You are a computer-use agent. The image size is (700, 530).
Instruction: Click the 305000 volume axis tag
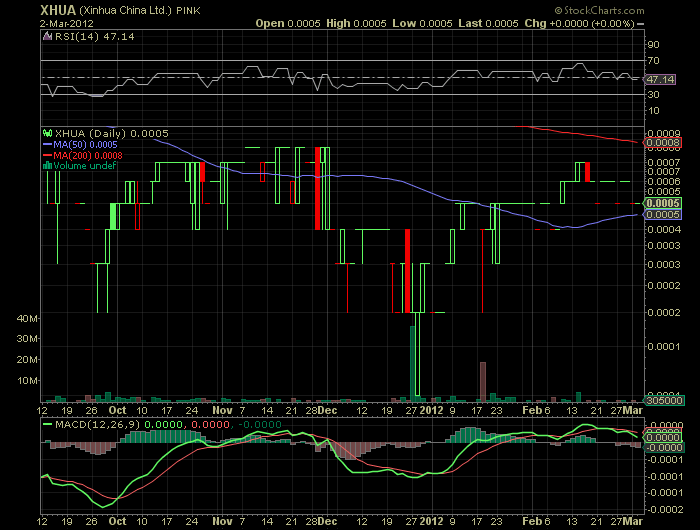coord(664,401)
